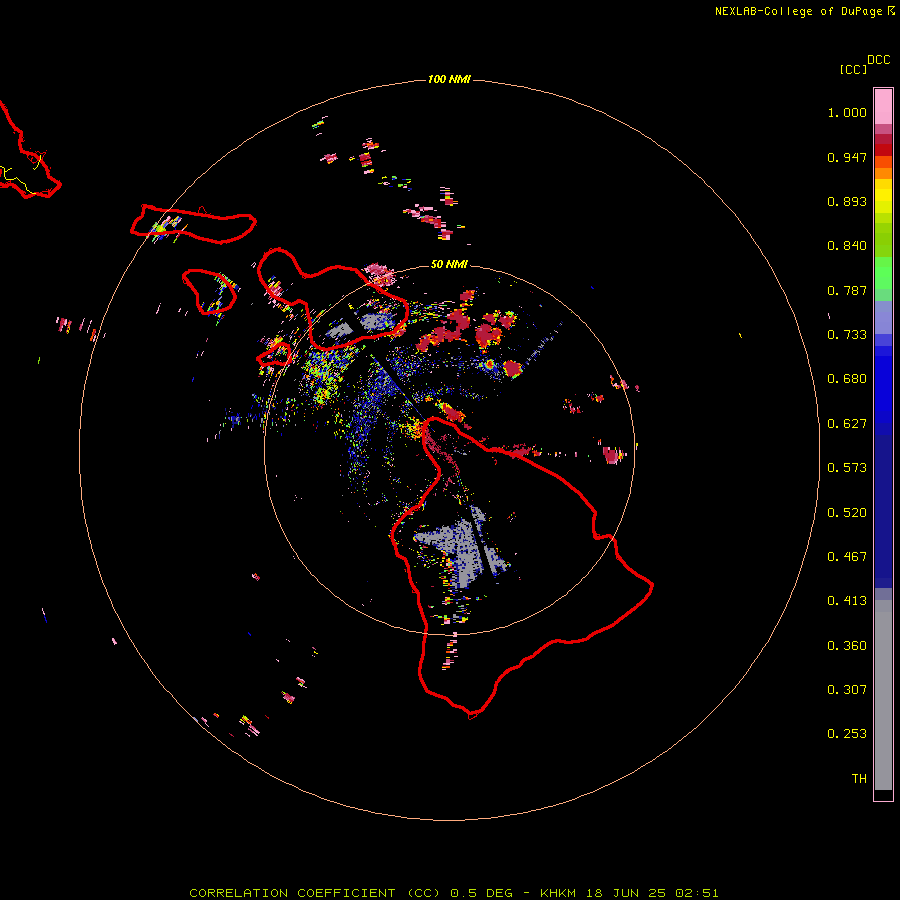Screen dimensions: 900x900
Task: Select the 0.253 legend value
Action: coord(847,734)
